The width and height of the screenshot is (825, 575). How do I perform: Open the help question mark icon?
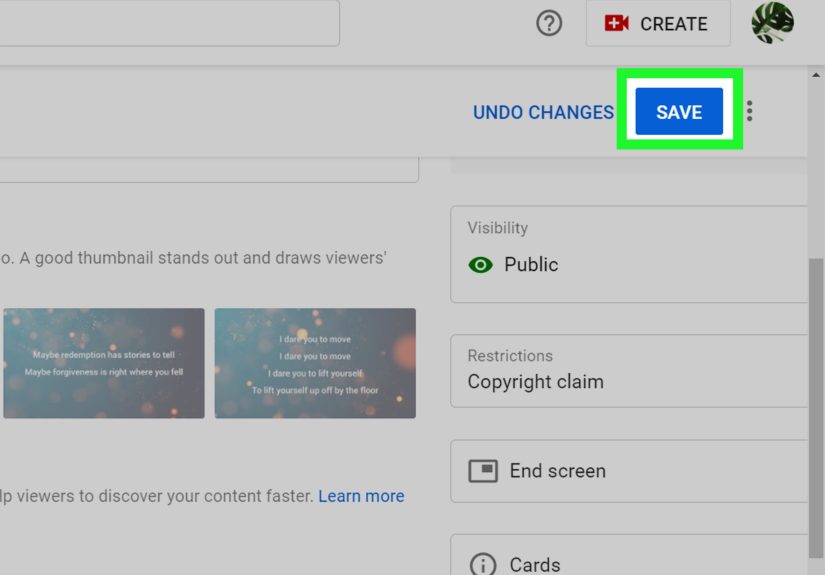pyautogui.click(x=549, y=24)
